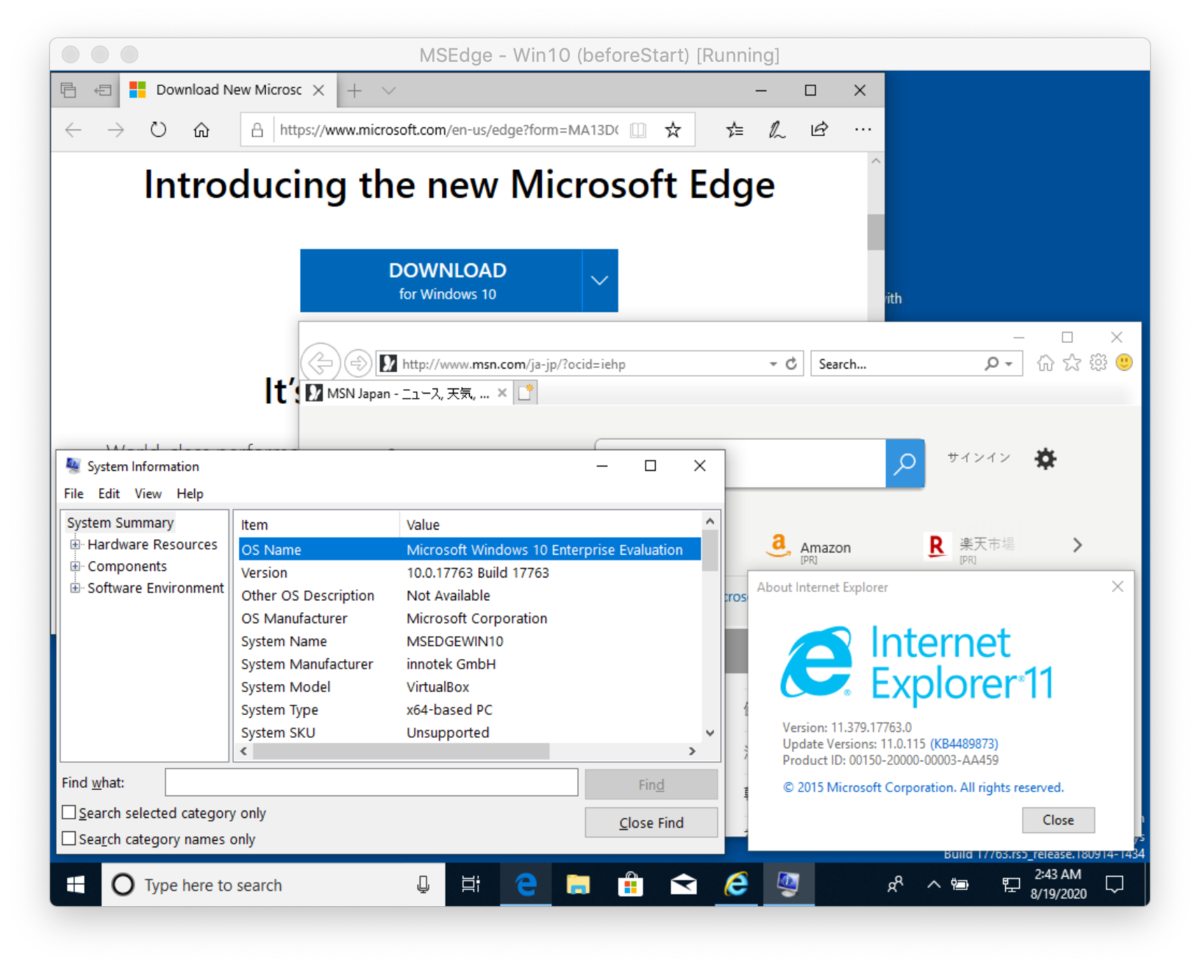Click Internet Explorer back button
The width and height of the screenshot is (1200, 968).
point(320,363)
